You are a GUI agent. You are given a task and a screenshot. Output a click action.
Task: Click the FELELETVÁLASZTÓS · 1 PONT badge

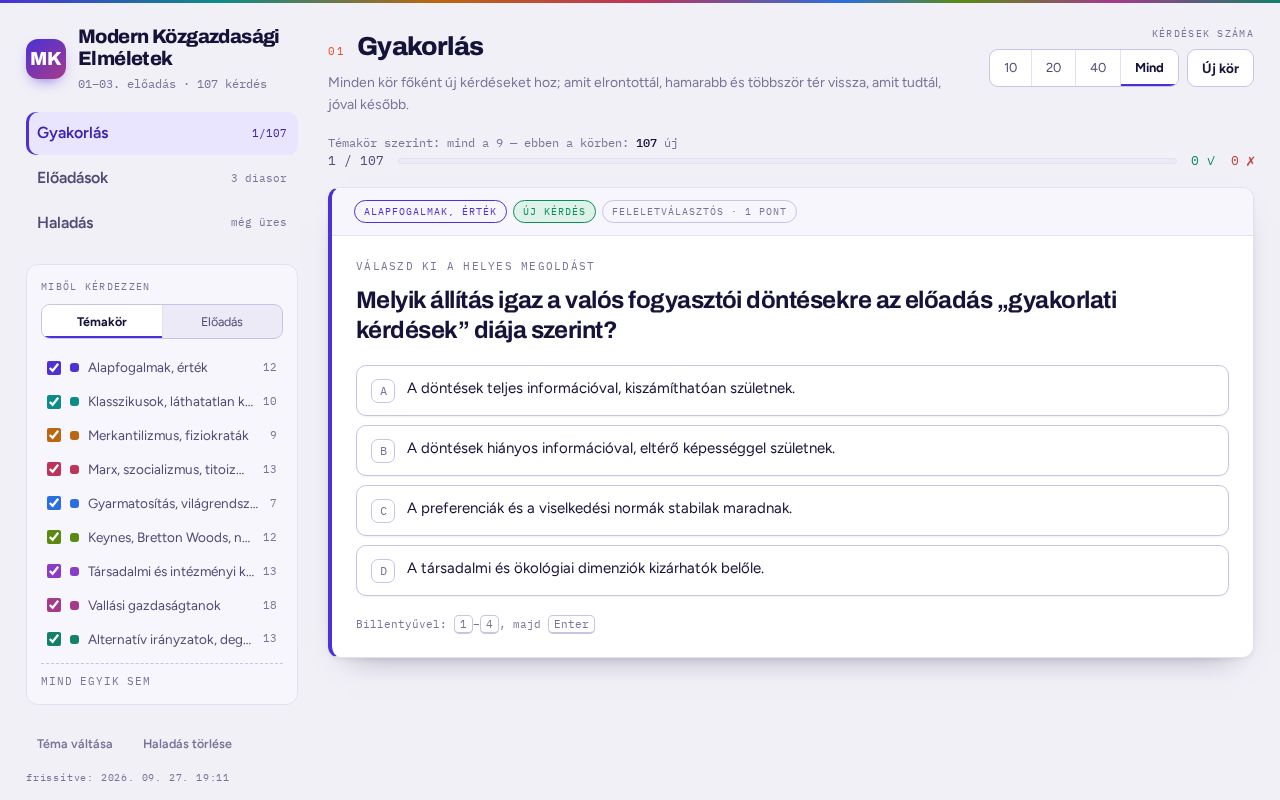tap(699, 212)
